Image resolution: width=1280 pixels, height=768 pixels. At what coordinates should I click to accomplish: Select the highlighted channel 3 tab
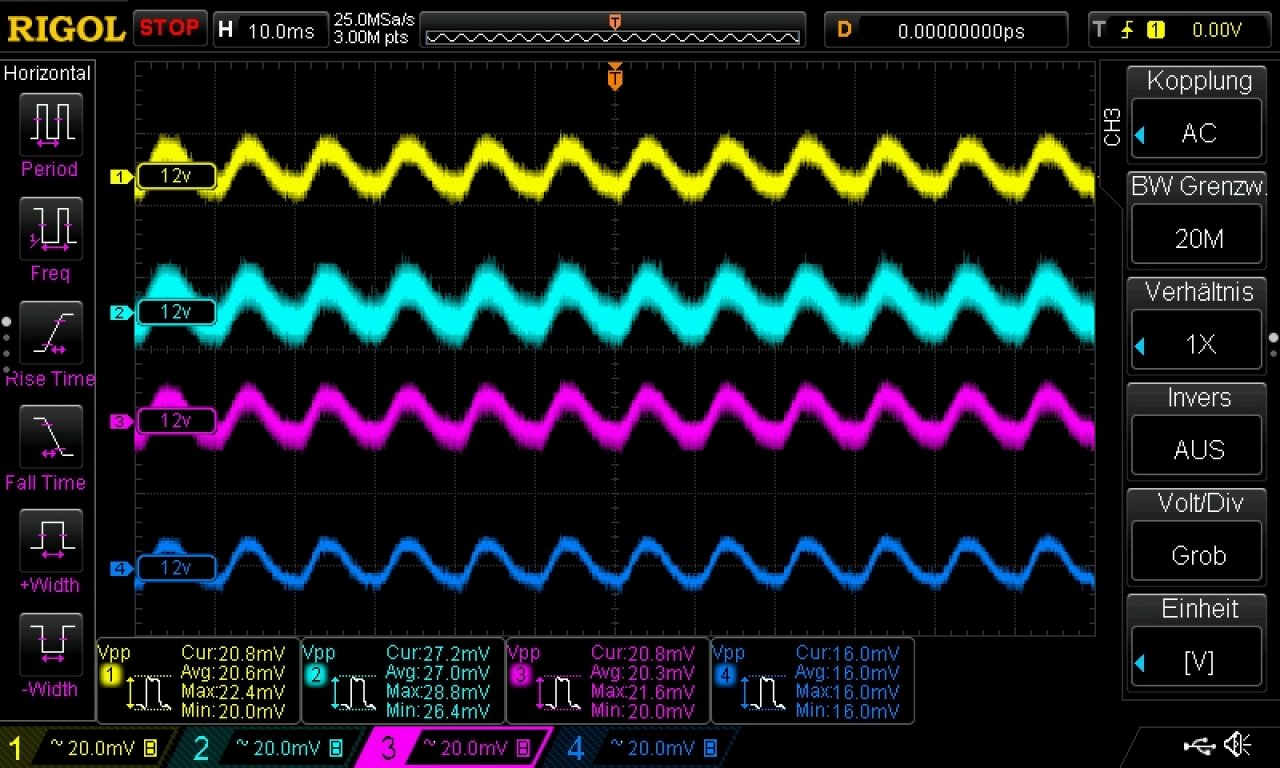tap(455, 748)
